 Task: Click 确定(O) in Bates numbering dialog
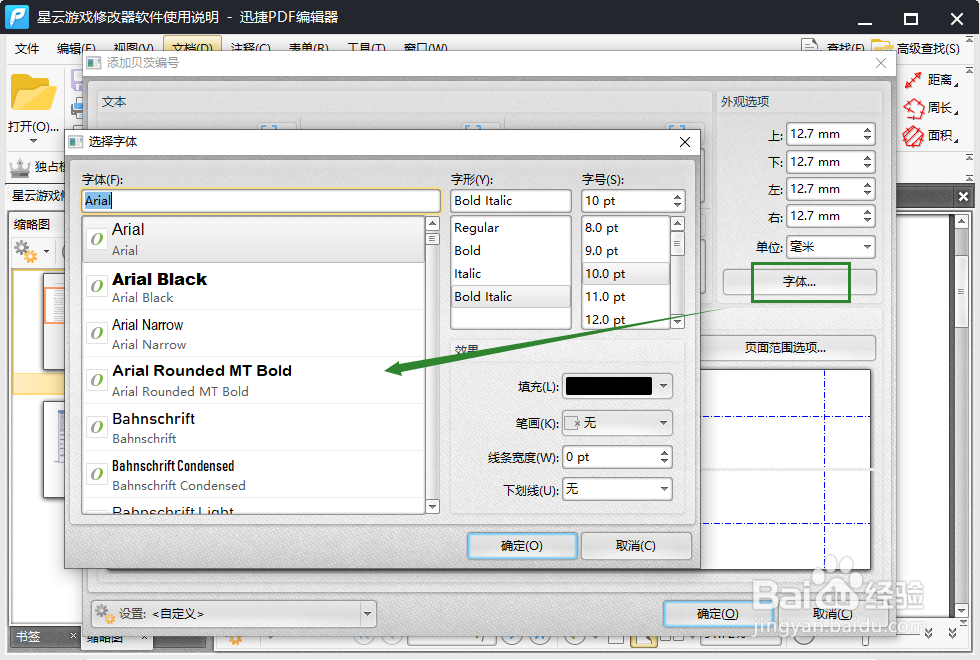click(718, 614)
